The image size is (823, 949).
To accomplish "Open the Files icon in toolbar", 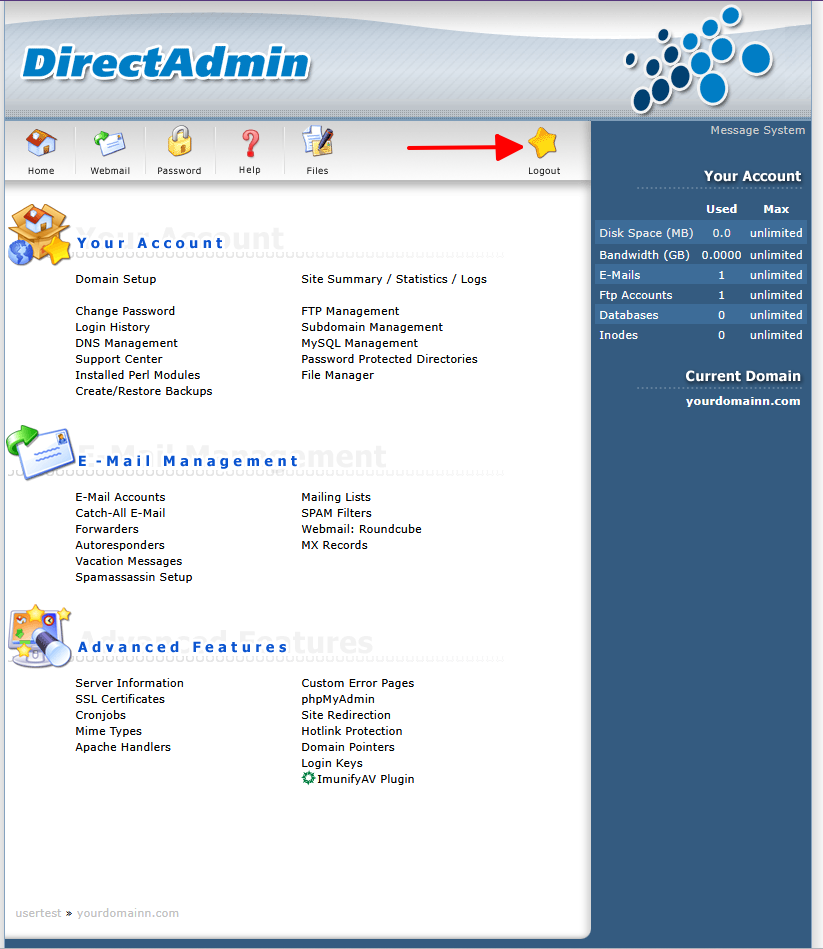I will (x=317, y=141).
